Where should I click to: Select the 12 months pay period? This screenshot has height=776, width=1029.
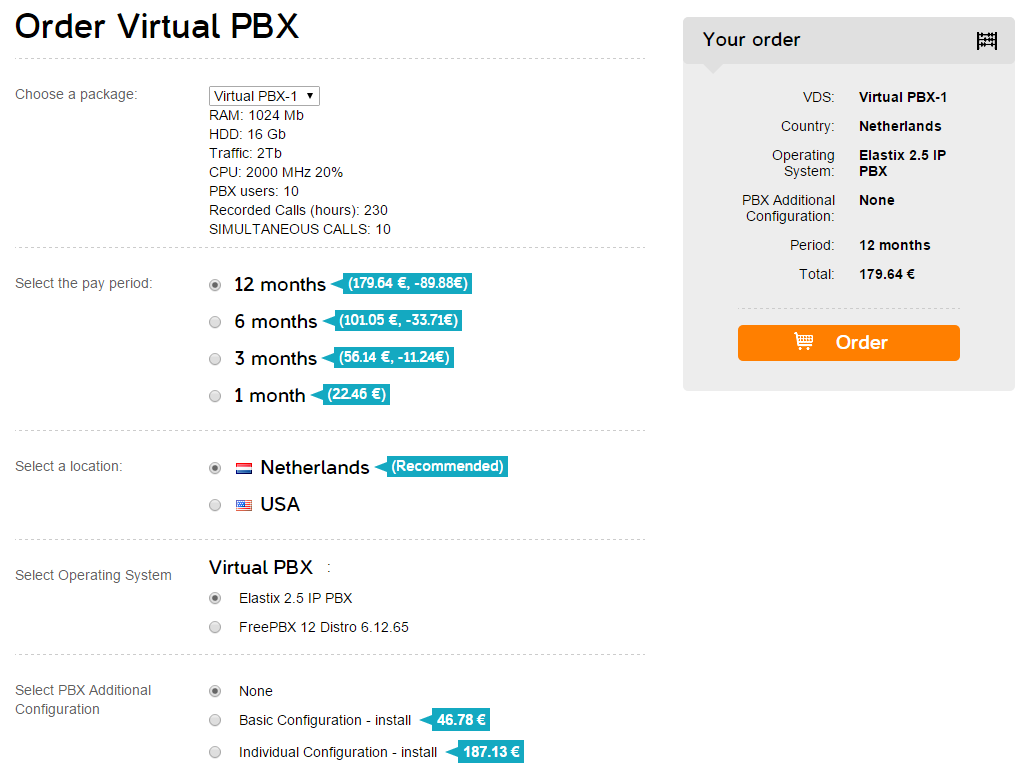(x=215, y=285)
